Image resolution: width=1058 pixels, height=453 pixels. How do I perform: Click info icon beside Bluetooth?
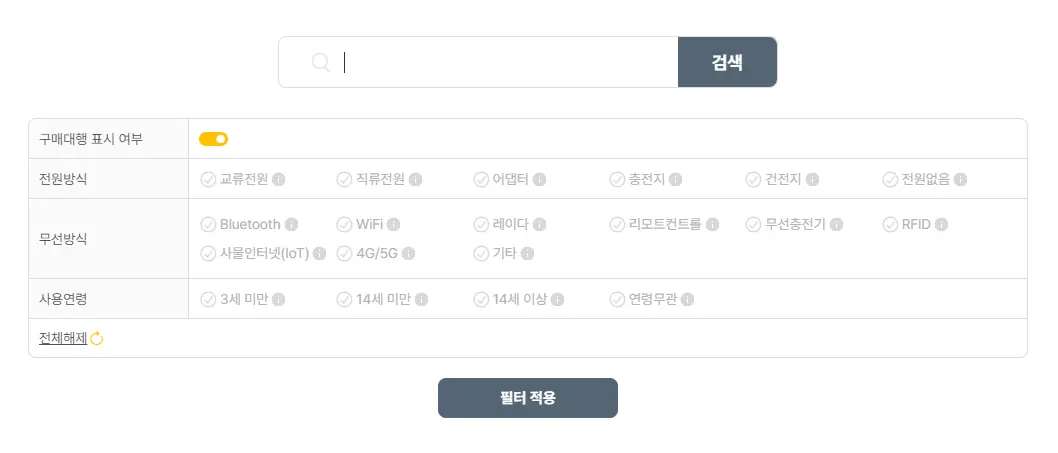point(292,225)
